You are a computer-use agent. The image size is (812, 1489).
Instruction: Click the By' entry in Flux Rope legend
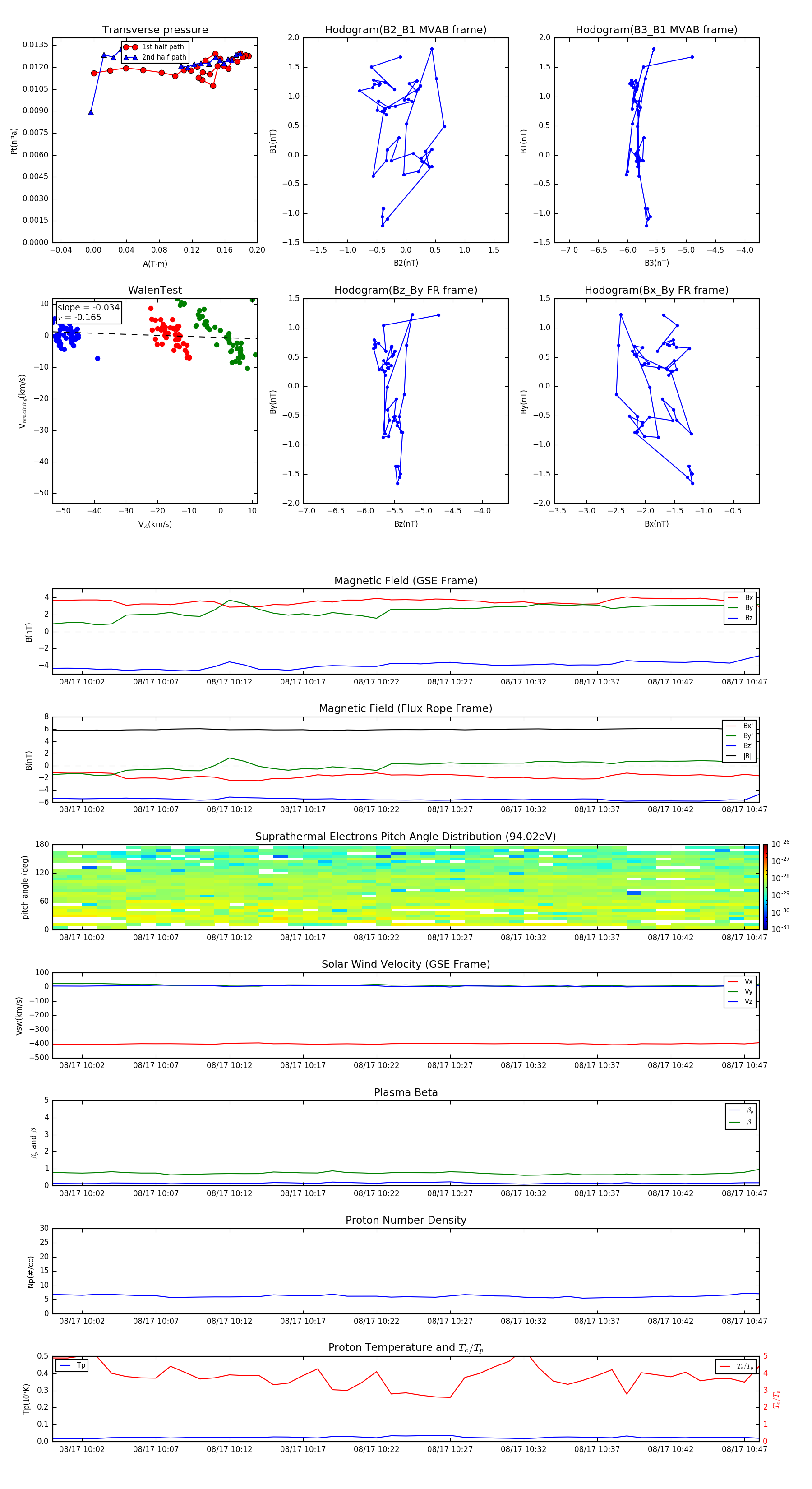pos(740,736)
